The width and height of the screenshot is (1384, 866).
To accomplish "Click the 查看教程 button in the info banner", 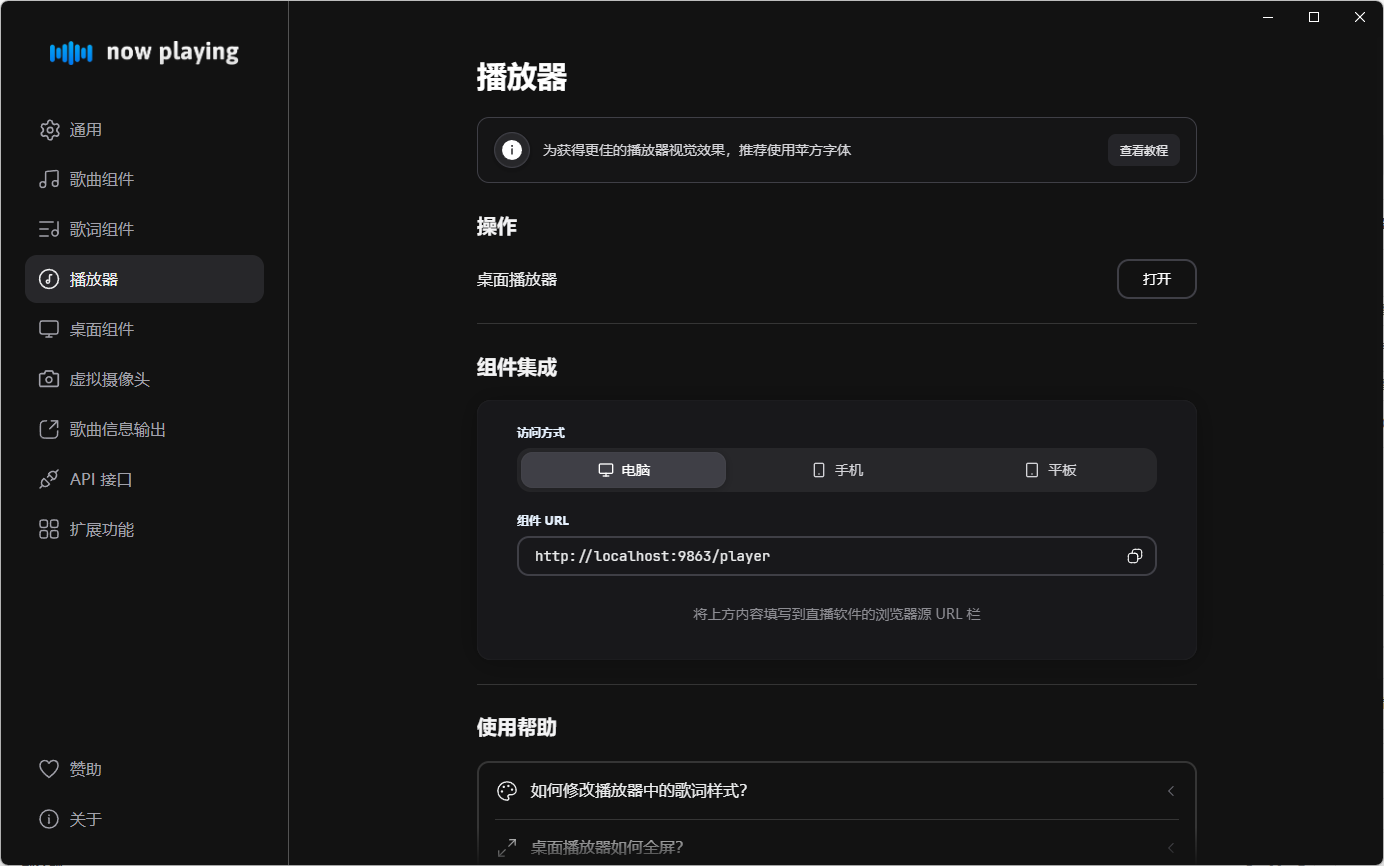I will 1143,151.
